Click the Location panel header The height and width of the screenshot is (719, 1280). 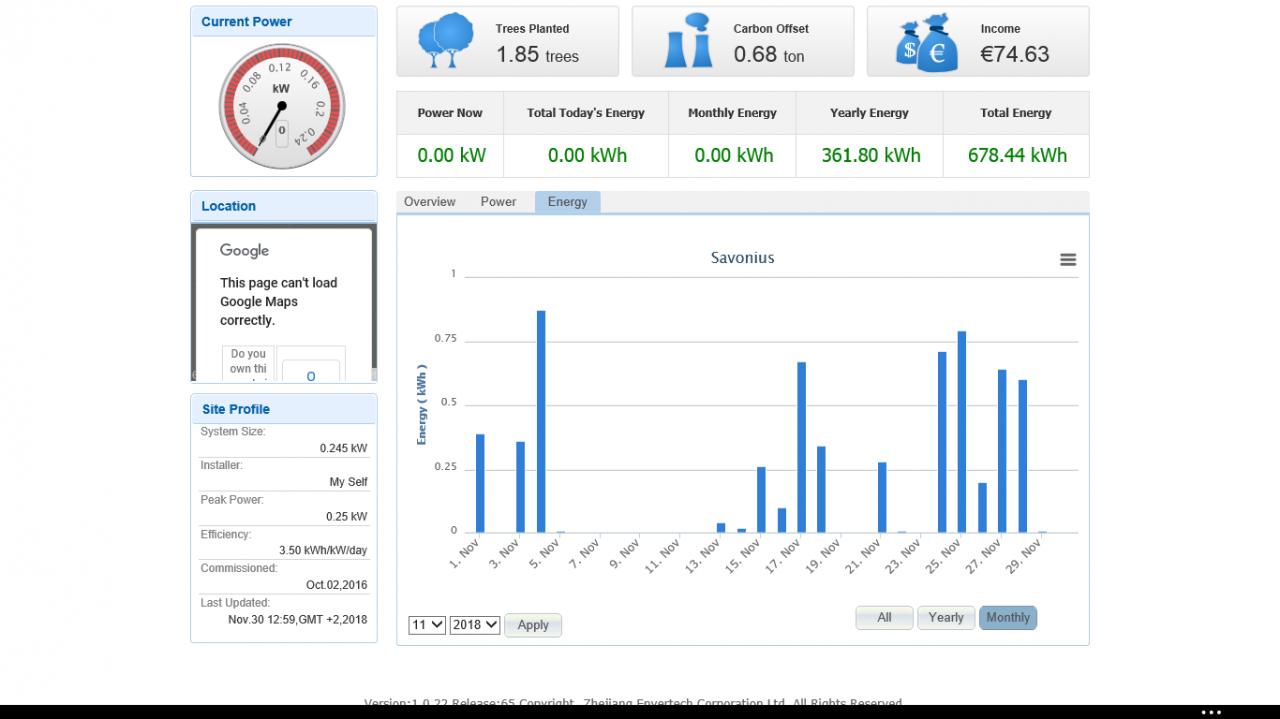[284, 206]
